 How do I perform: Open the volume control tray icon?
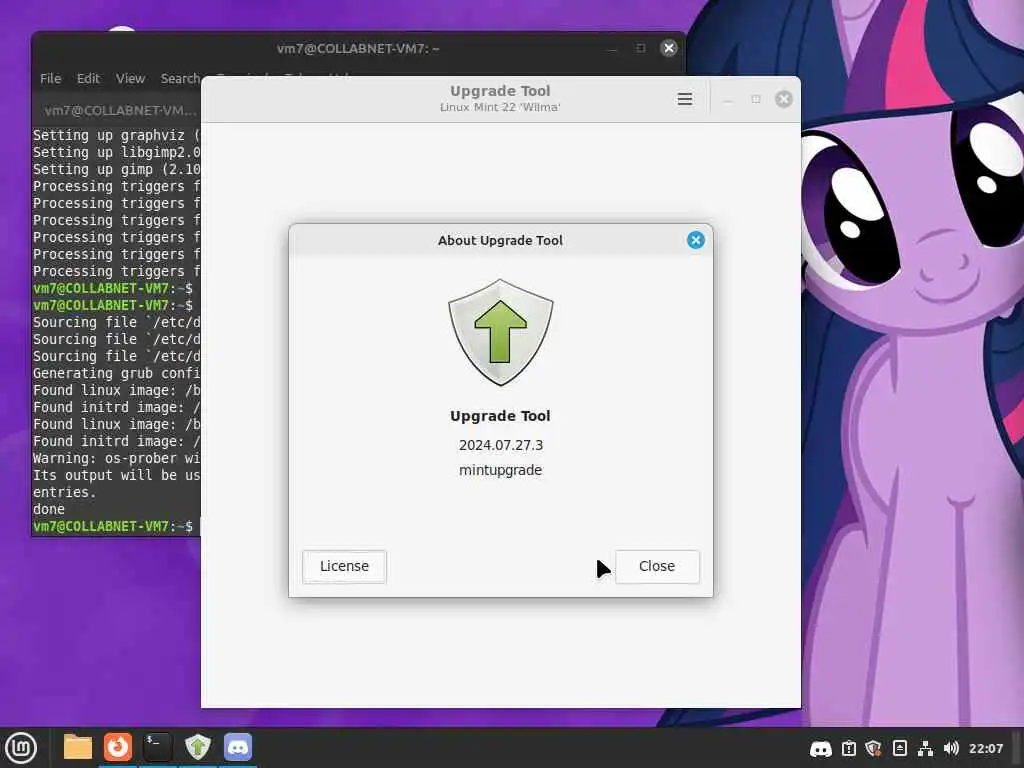952,748
